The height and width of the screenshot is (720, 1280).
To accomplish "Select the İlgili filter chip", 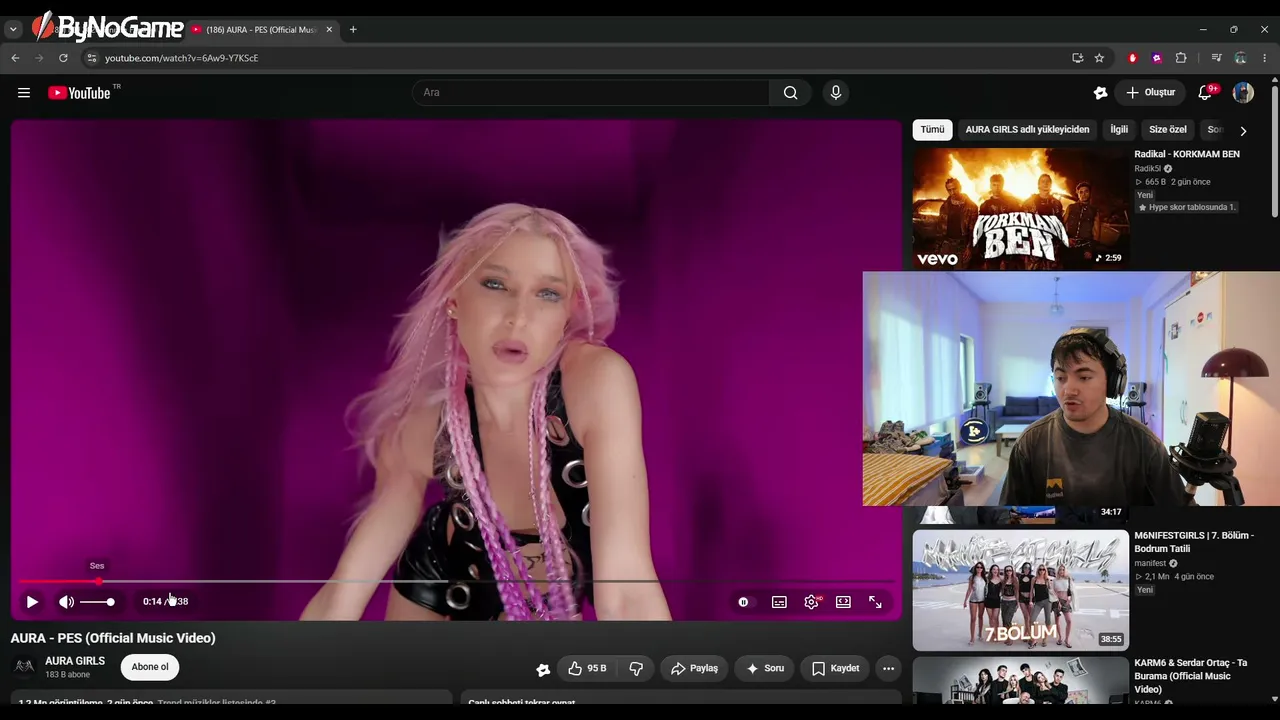I will click(1119, 130).
